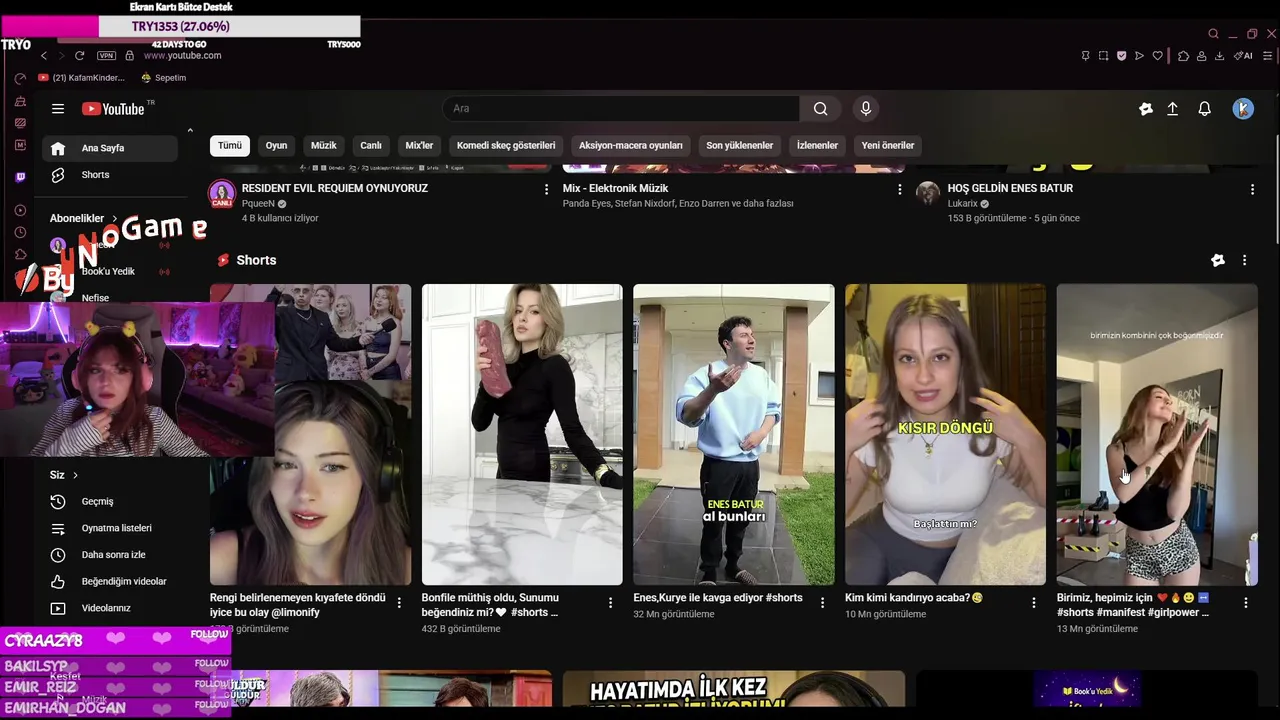
Task: Open the browser heart bookmarks icon
Action: [1158, 56]
